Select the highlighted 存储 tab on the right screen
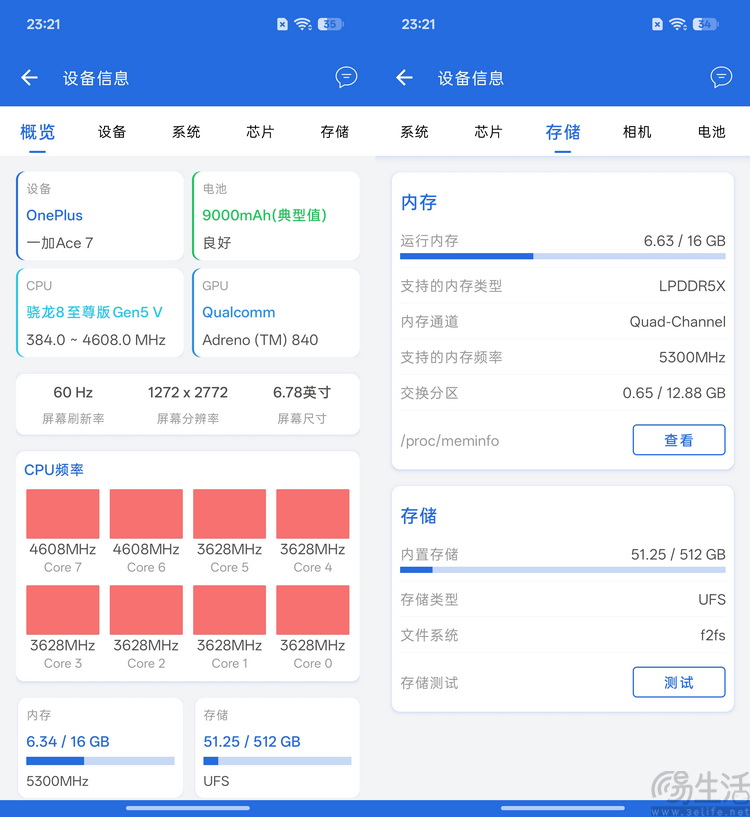The height and width of the screenshot is (817, 750). pyautogui.click(x=563, y=132)
